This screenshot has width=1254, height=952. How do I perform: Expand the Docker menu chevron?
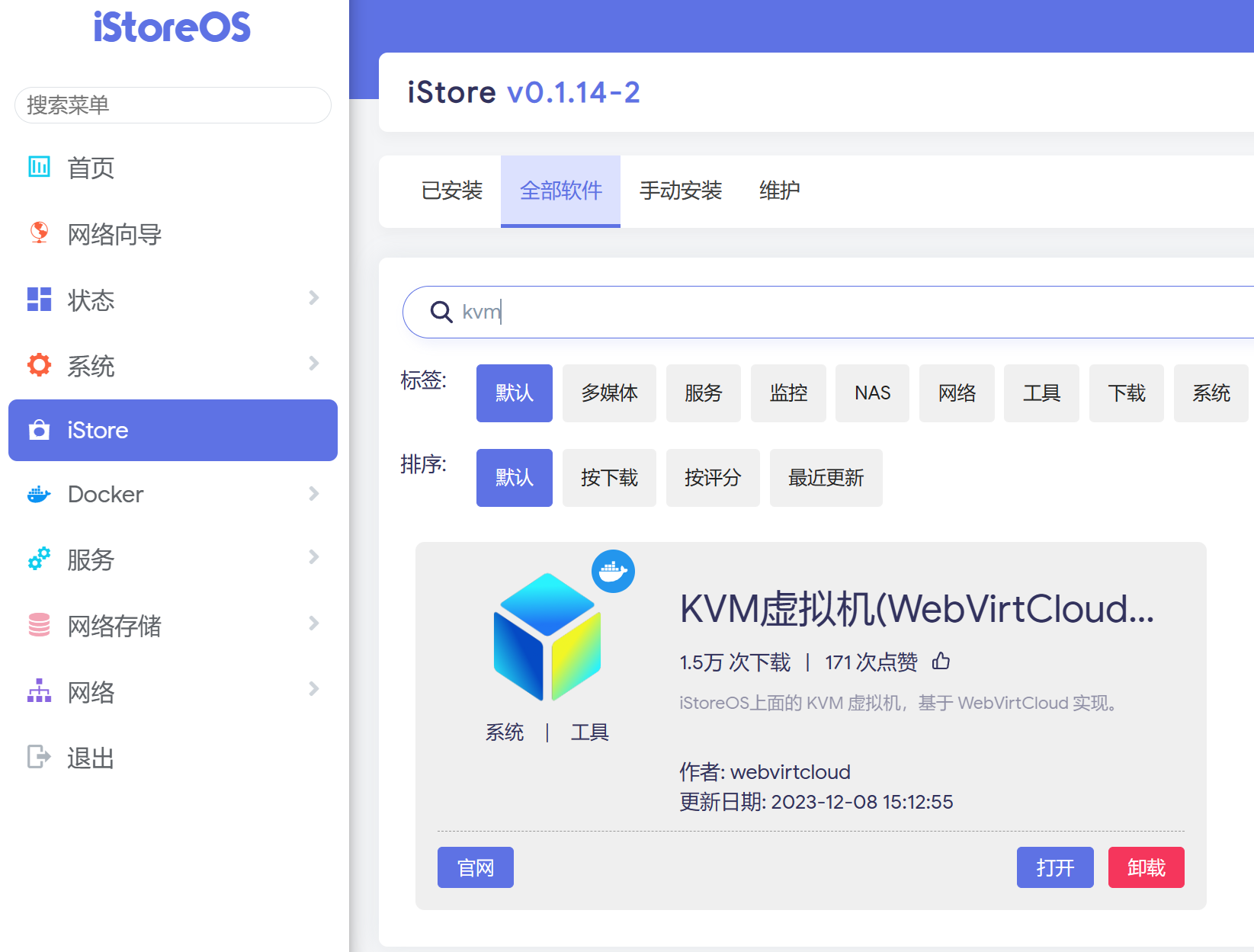coord(314,494)
